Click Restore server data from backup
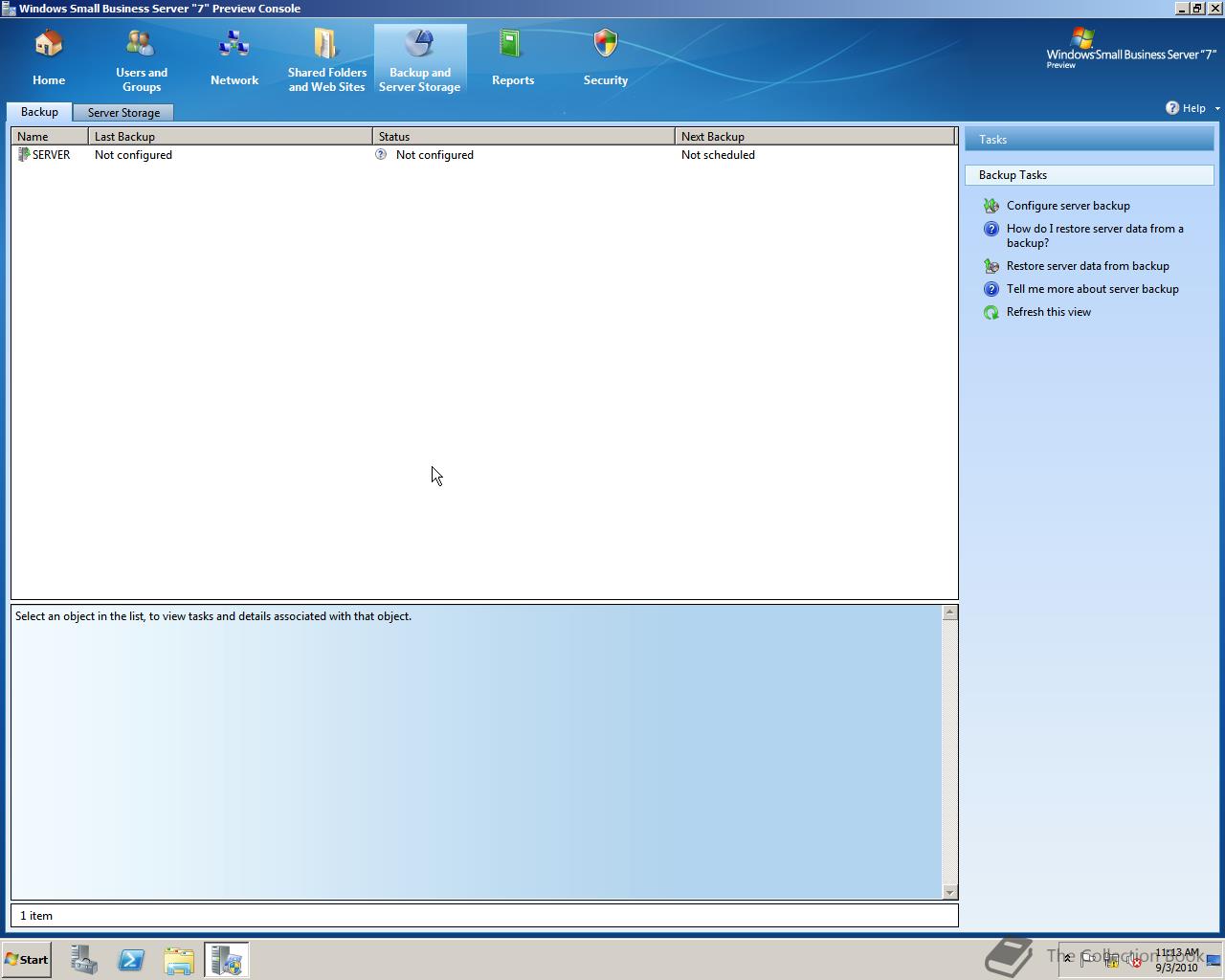 point(1087,266)
